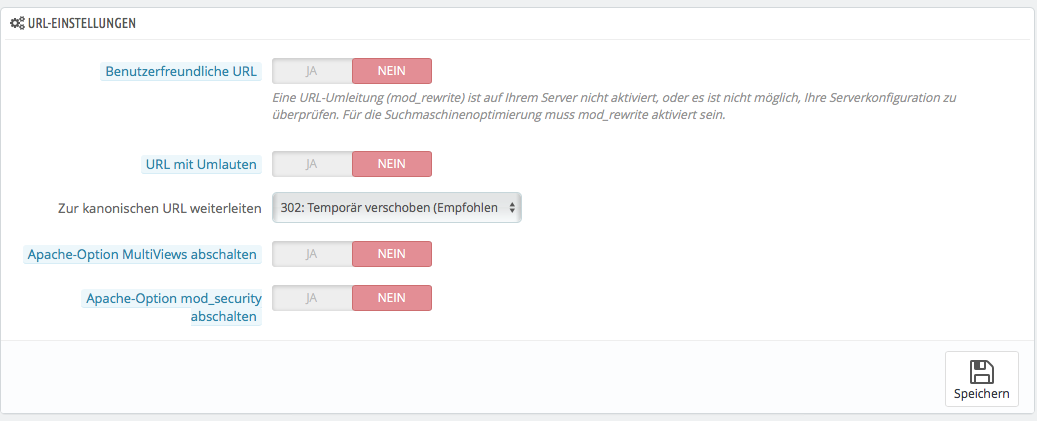Click the Zur kanonischen URL weiterleiten label
Image resolution: width=1037 pixels, height=421 pixels.
point(160,209)
